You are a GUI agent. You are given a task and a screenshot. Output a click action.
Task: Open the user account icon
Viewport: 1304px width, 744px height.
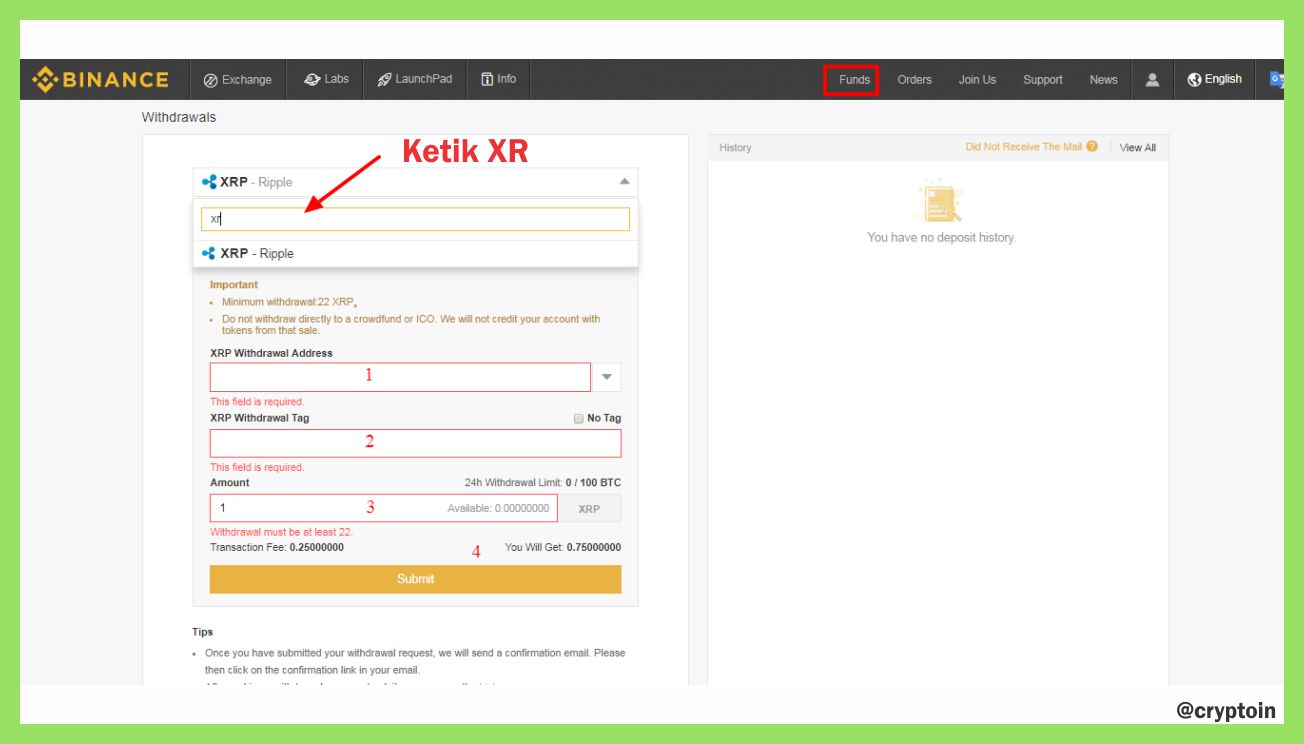[x=1152, y=79]
